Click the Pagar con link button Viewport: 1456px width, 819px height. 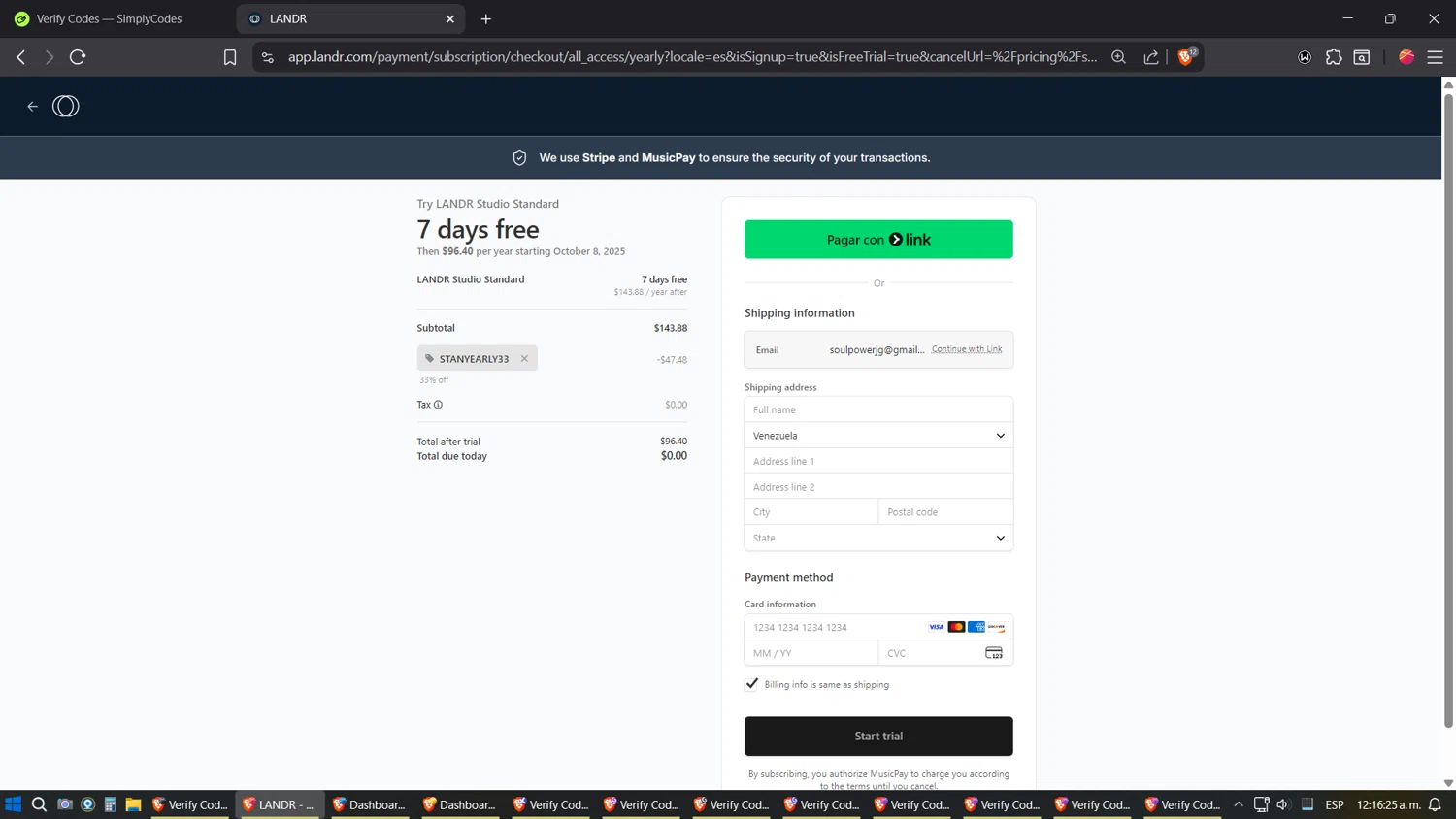point(878,240)
